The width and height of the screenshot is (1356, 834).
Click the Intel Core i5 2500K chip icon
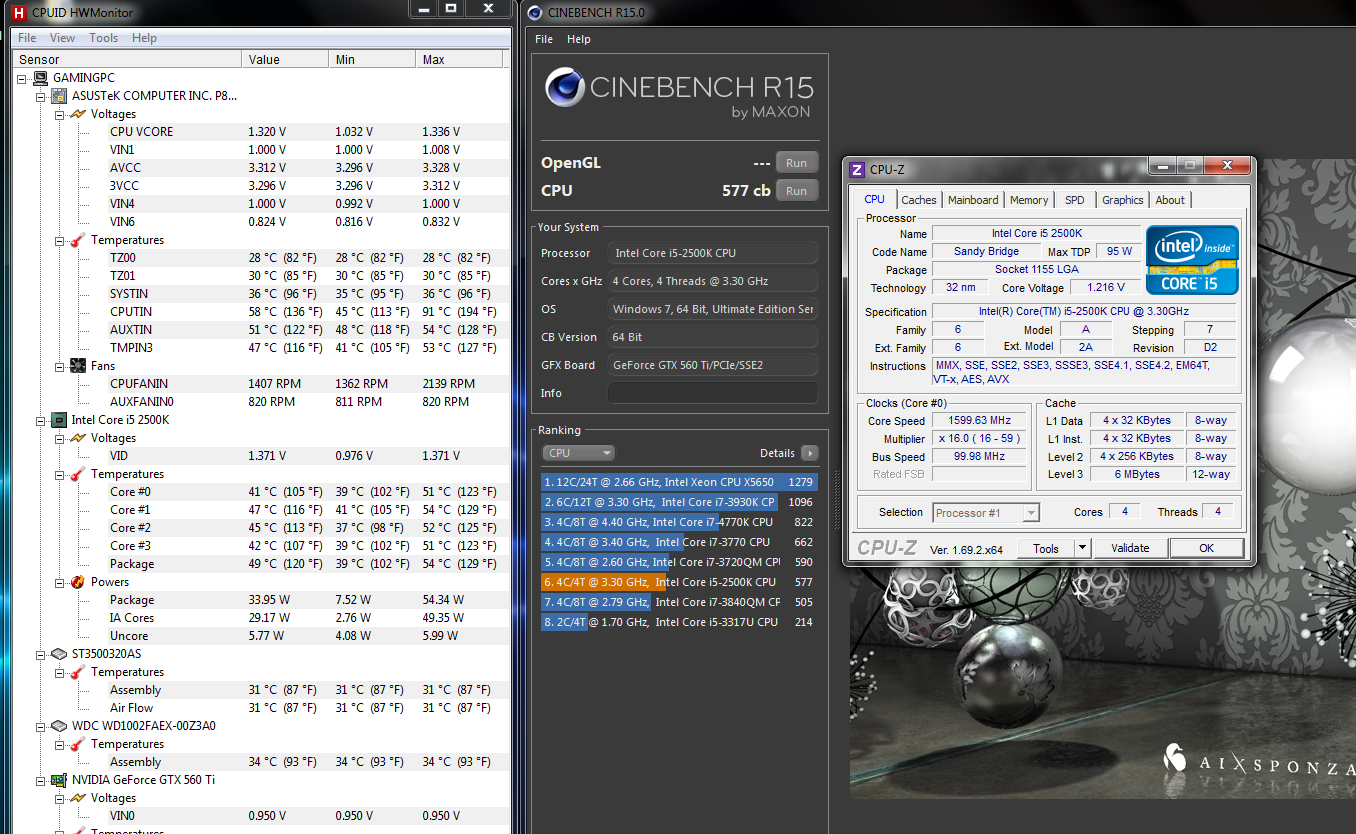tap(59, 420)
